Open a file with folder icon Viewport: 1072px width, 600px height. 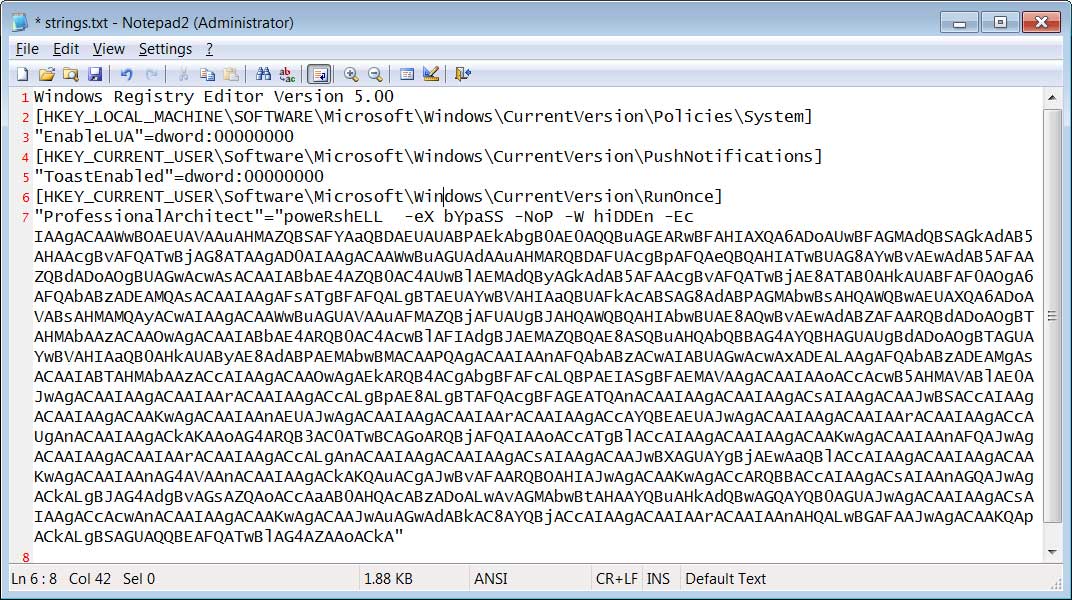coord(46,74)
